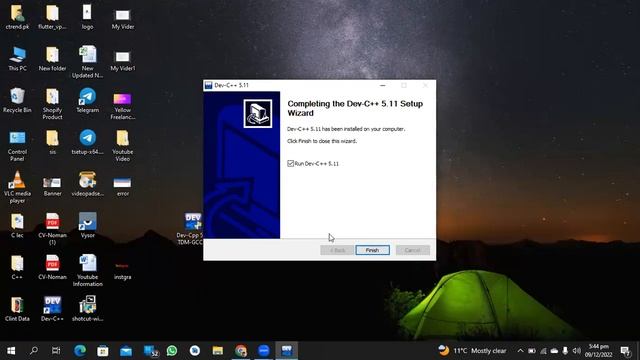
Task: Select the CV-Noman PDF without number
Action: click(52, 267)
